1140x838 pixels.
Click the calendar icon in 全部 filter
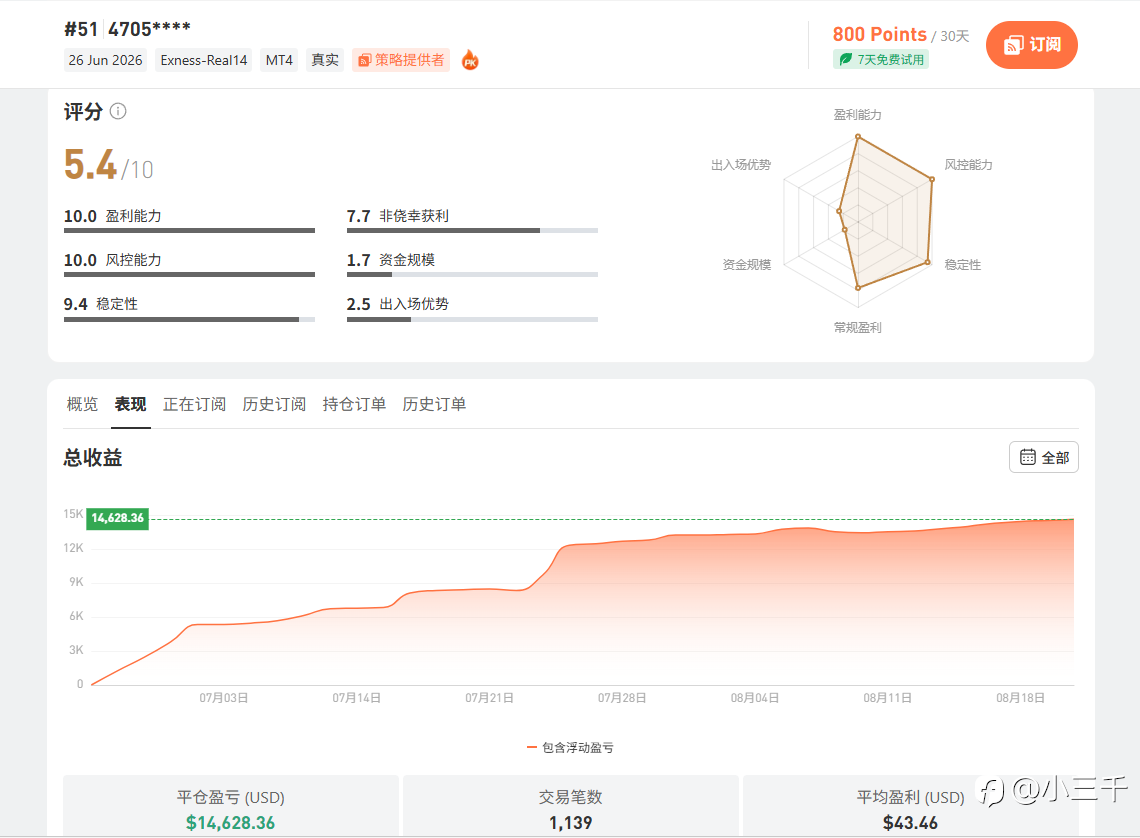point(1027,457)
